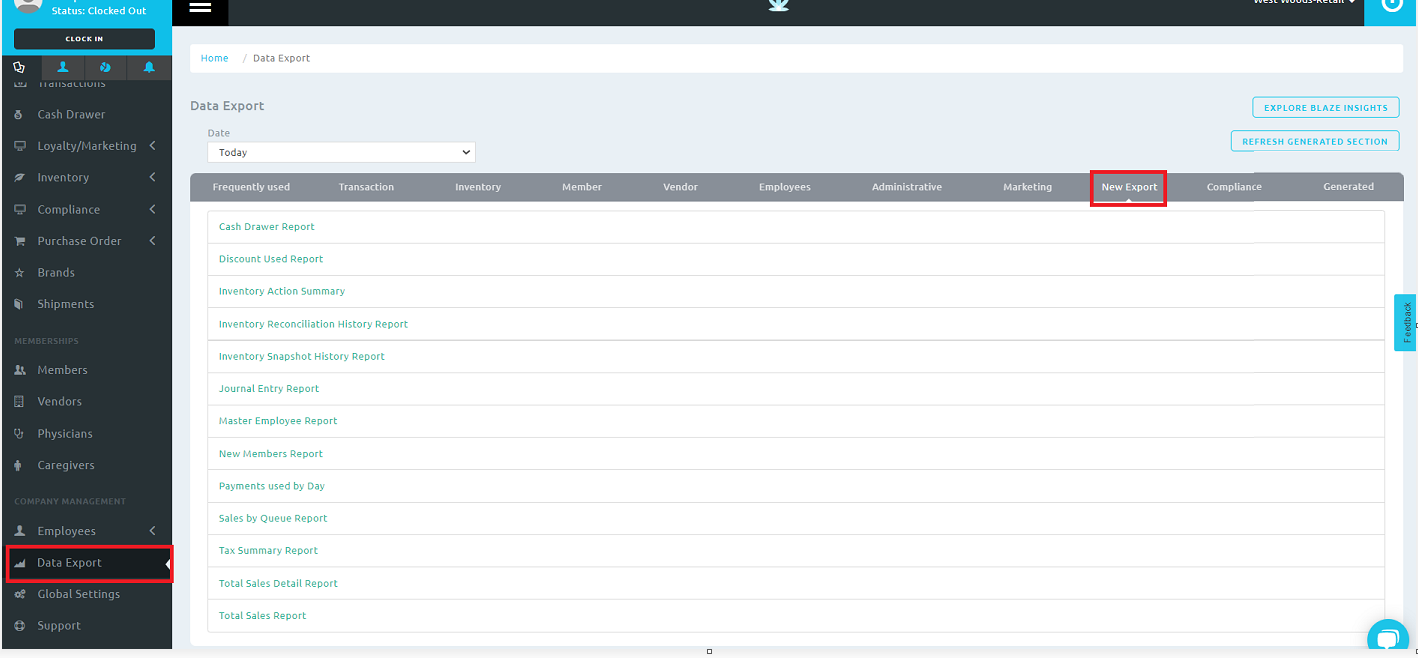Click the Physicians stethoscope icon
The height and width of the screenshot is (658, 1418).
coord(19,434)
